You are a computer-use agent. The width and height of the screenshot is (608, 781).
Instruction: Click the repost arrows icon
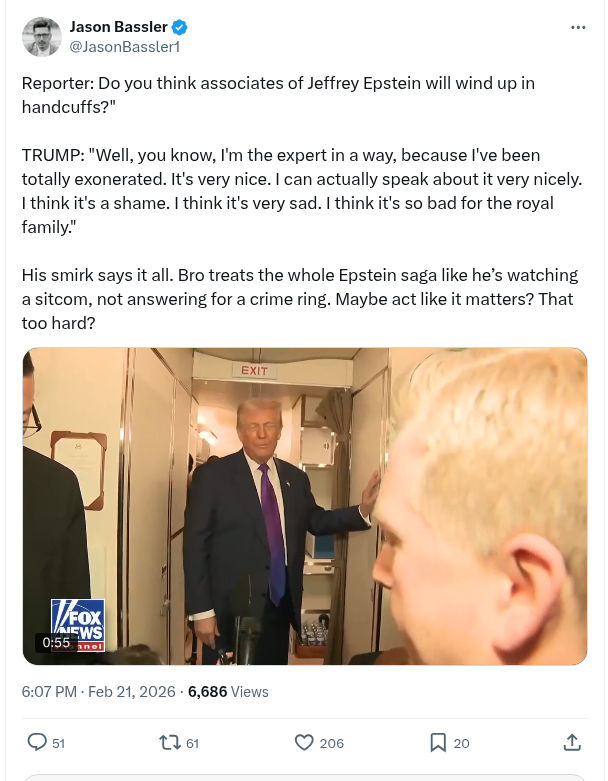point(170,743)
